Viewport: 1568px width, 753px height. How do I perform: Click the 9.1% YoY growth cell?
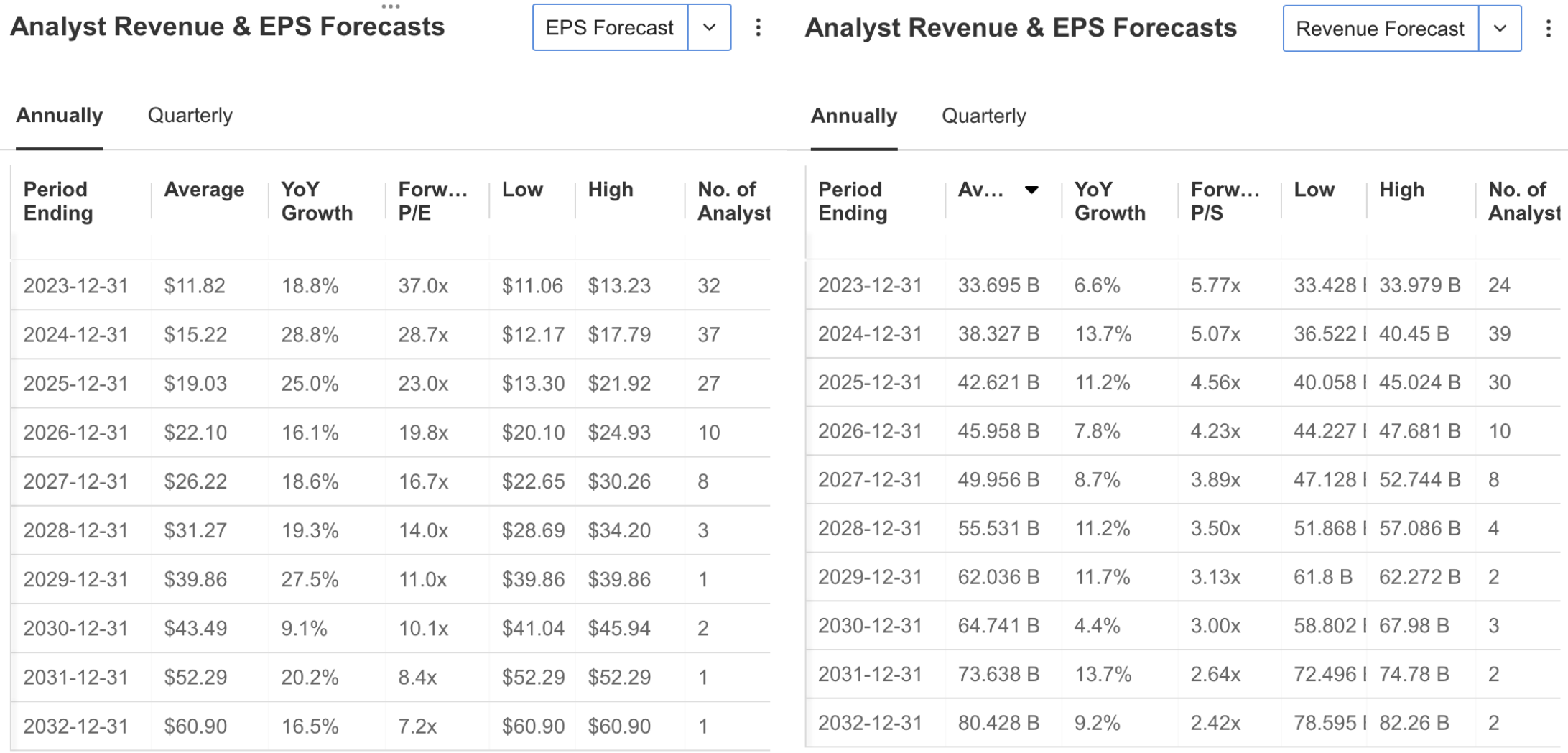304,628
